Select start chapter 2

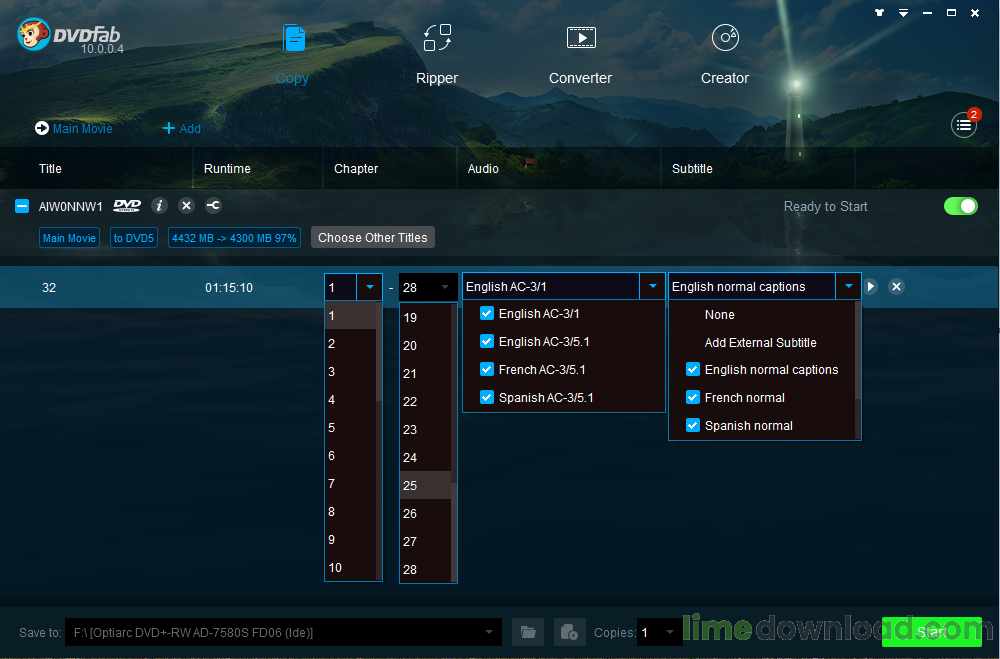(x=351, y=343)
